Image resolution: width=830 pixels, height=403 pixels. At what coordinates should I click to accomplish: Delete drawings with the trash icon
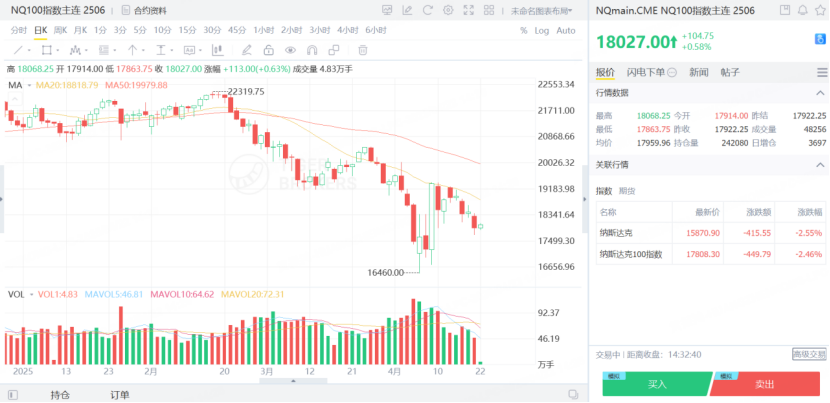[363, 50]
